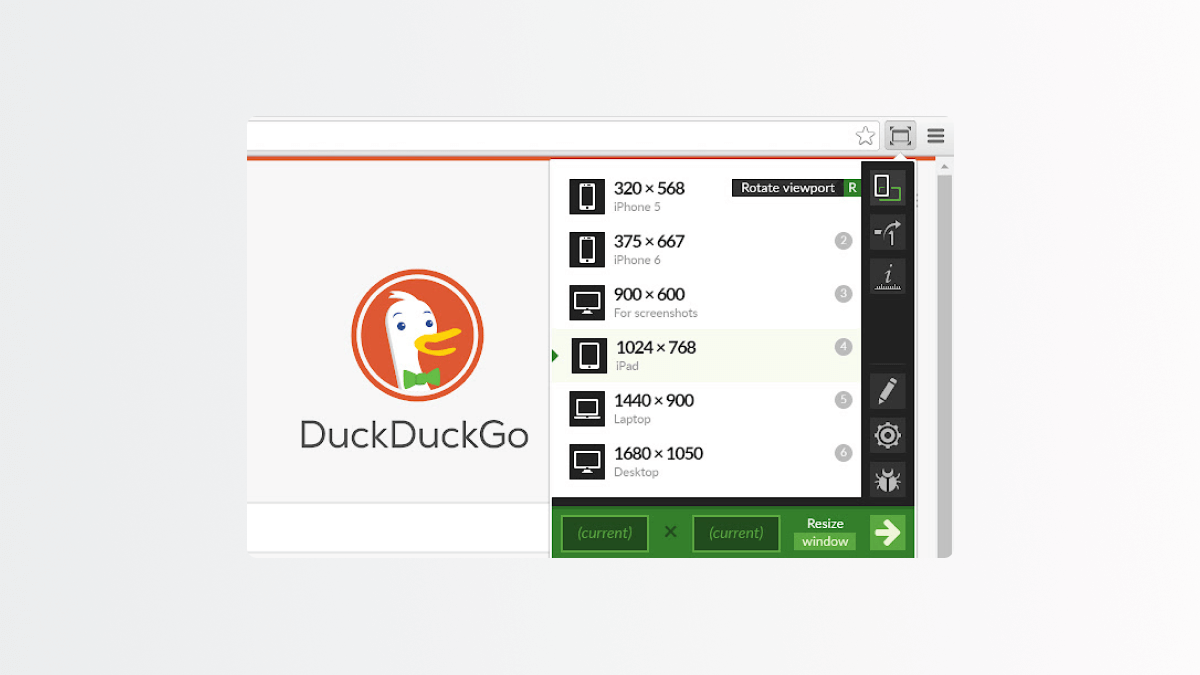The width and height of the screenshot is (1200, 675).
Task: Open the Window Resizer extension icon in toolbar
Action: [x=899, y=135]
